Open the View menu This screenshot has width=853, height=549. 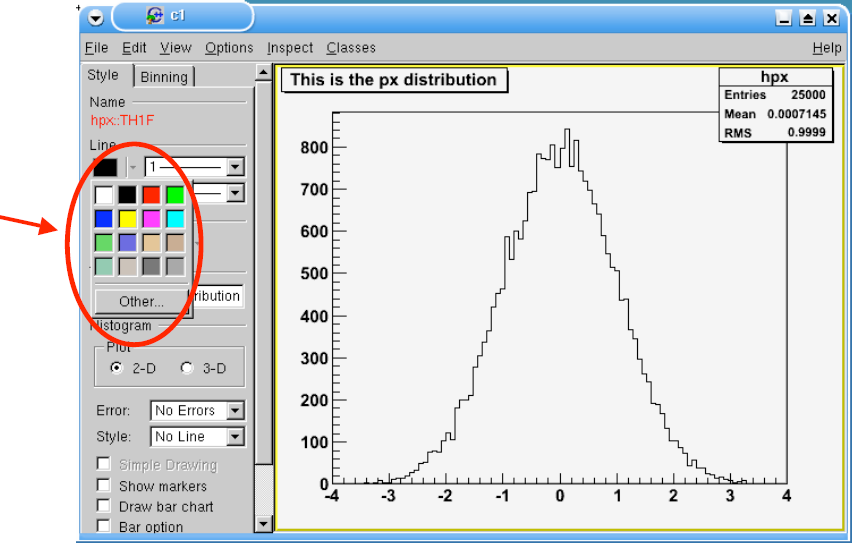(176, 48)
